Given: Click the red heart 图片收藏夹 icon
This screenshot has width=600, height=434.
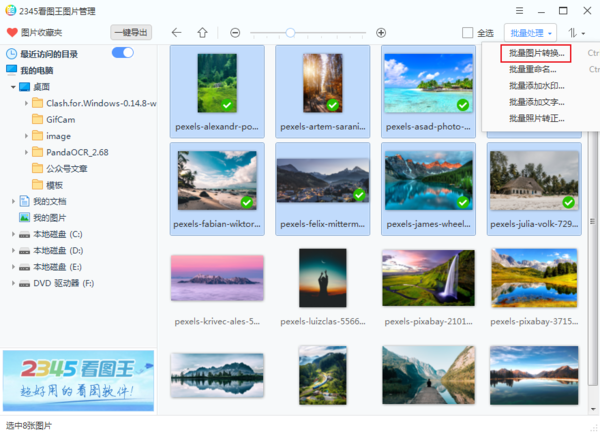Looking at the screenshot, I should coord(12,32).
